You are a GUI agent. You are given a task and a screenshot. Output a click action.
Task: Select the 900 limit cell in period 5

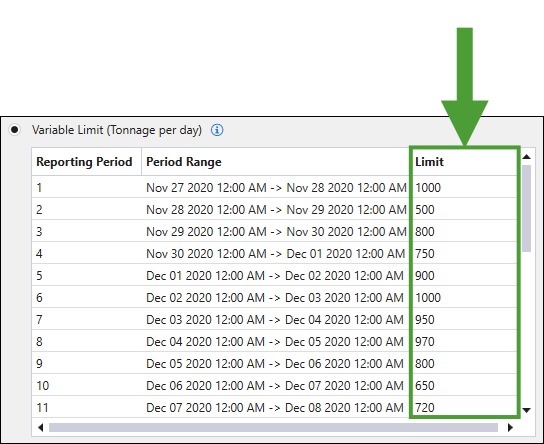click(464, 275)
